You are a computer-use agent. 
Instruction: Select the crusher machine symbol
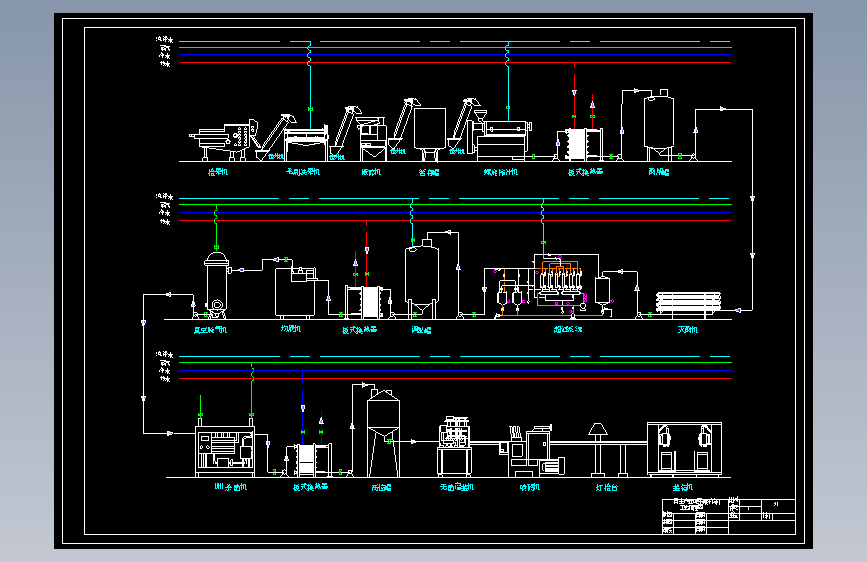coord(372,139)
